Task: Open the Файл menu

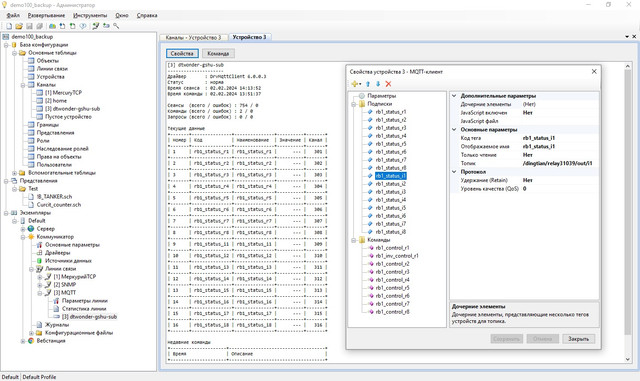Action: pyautogui.click(x=13, y=16)
